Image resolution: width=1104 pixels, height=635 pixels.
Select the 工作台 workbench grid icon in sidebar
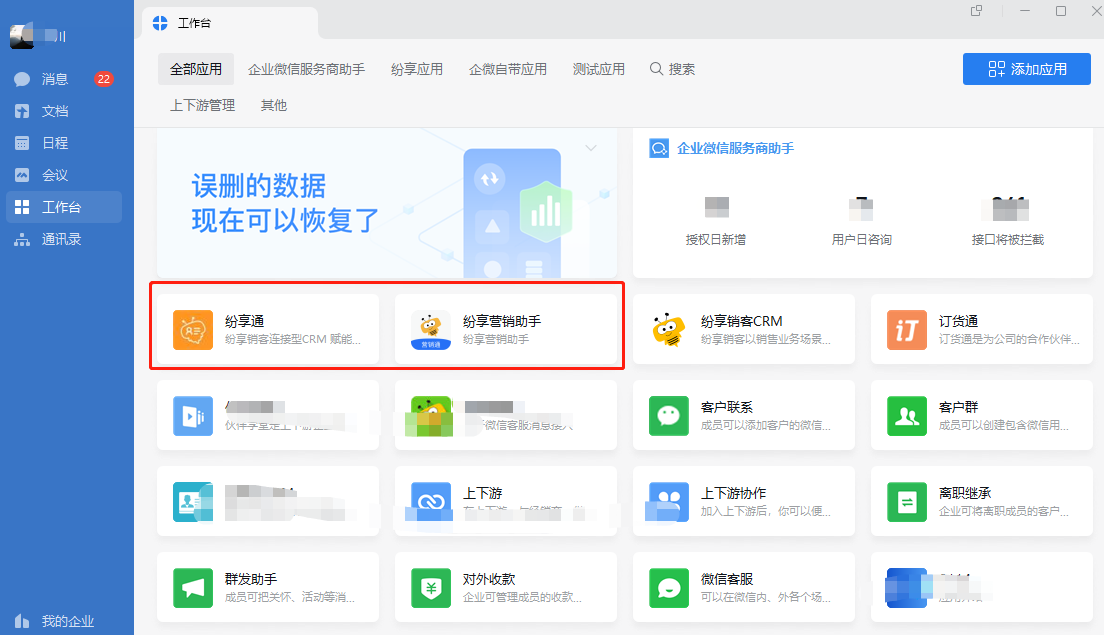(22, 207)
